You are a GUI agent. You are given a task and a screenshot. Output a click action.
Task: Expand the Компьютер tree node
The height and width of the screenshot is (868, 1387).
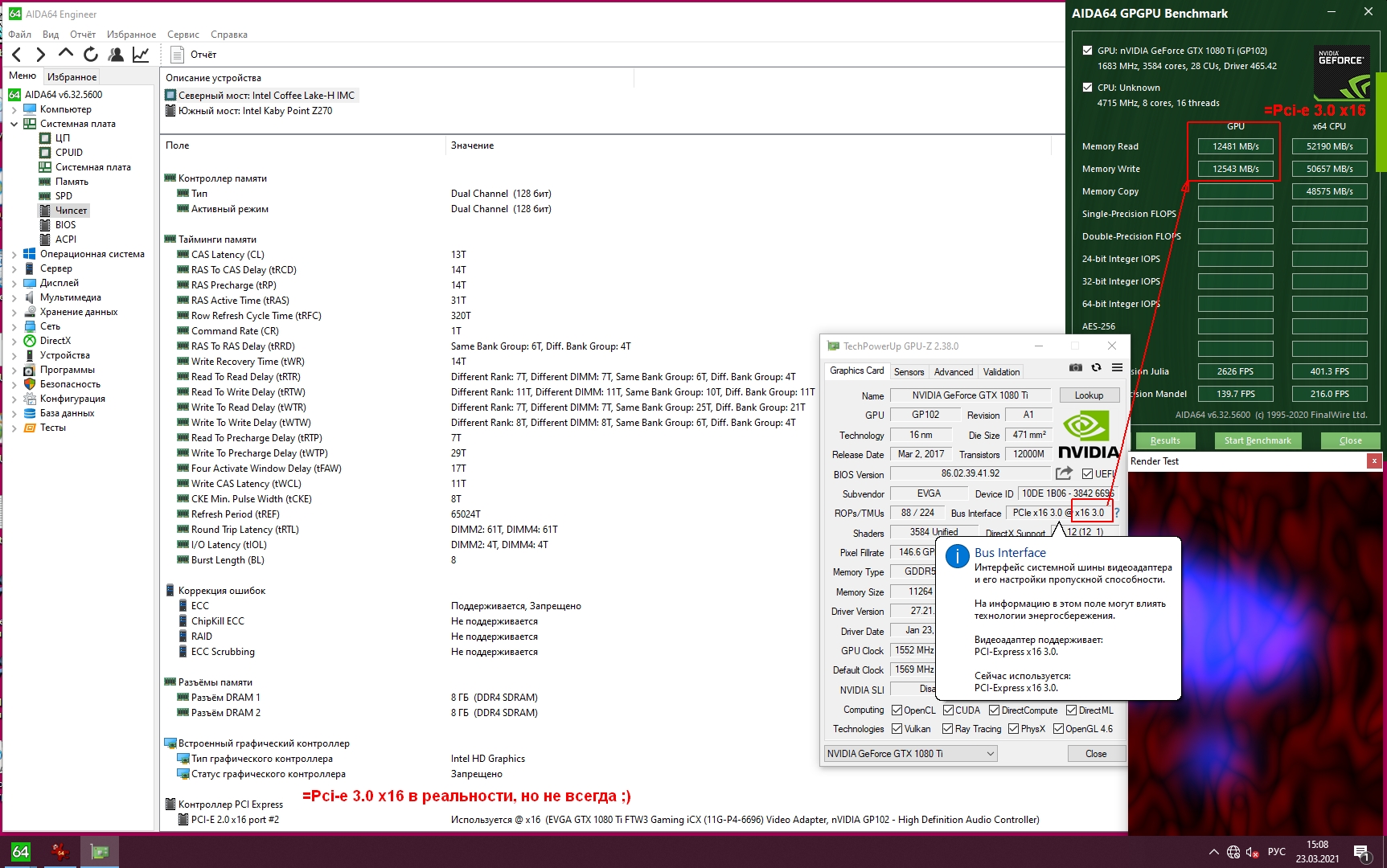14,109
